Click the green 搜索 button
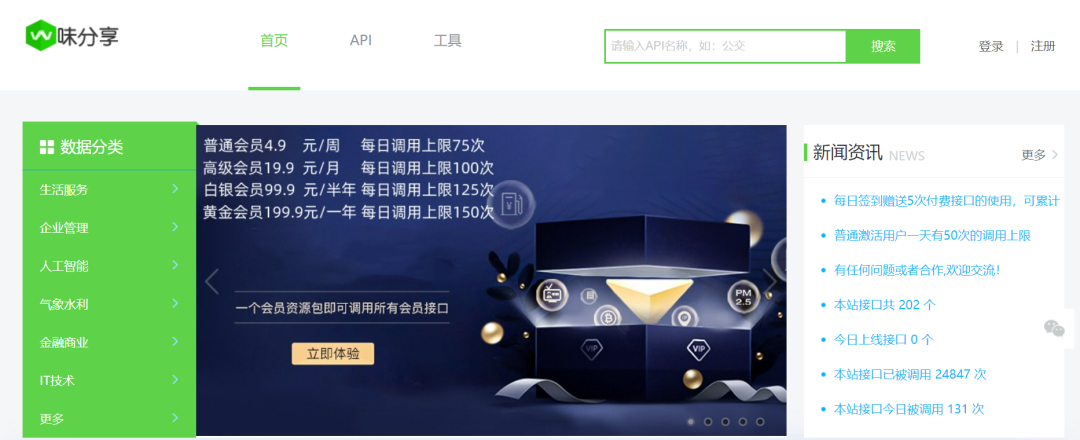This screenshot has height=440, width=1080. [883, 46]
